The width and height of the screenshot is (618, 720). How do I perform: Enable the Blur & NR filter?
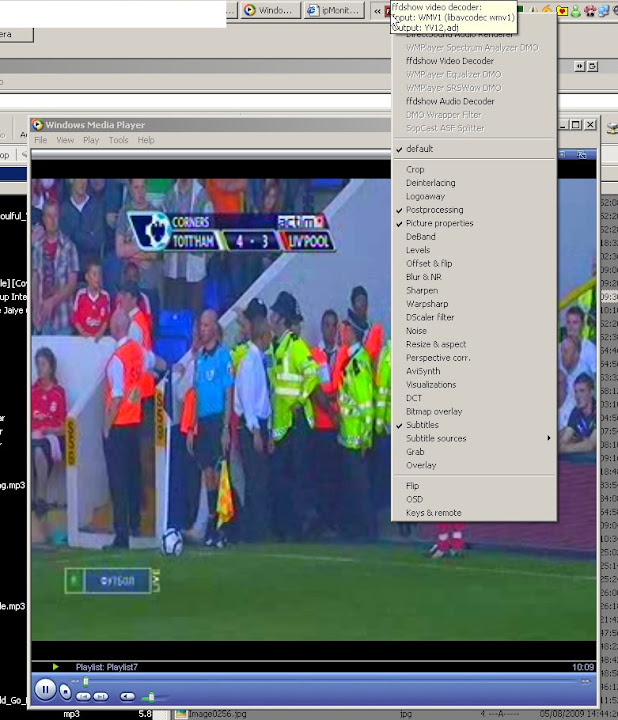474,277
